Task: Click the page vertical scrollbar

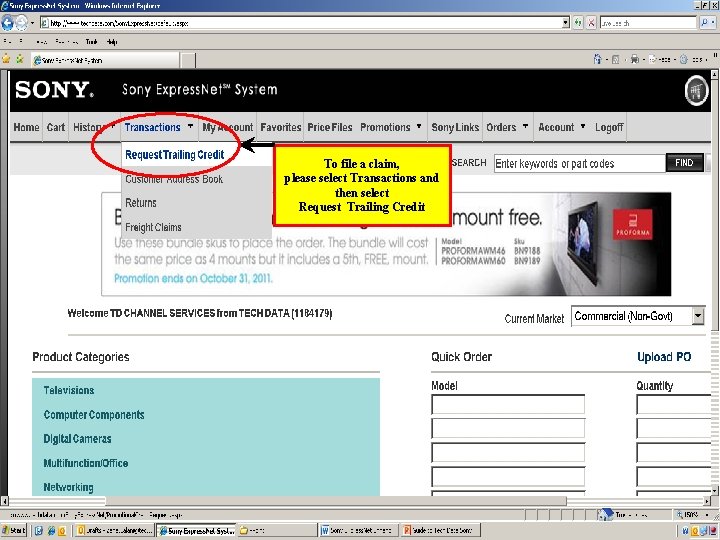Action: pyautogui.click(x=715, y=281)
